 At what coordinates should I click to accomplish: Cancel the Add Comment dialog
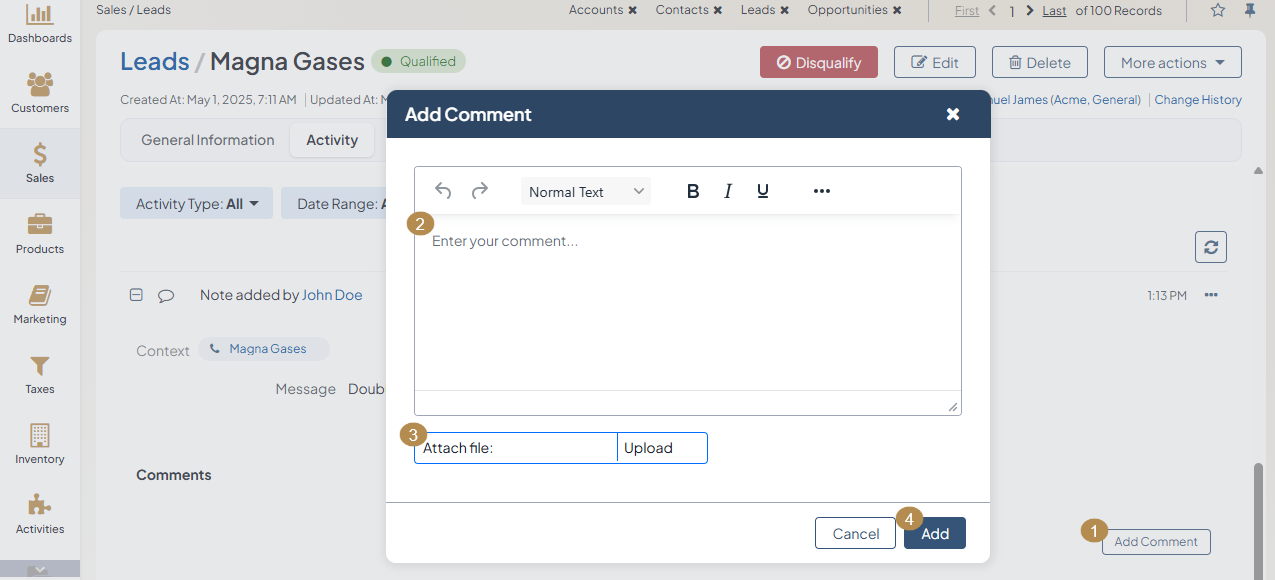[x=856, y=533]
